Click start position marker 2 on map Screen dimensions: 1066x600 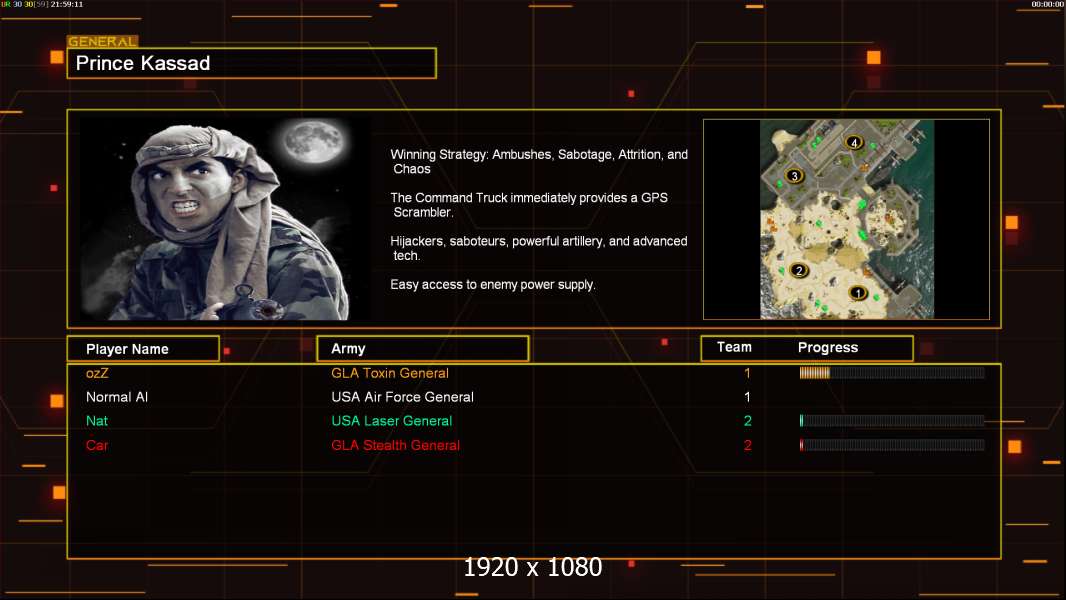tap(799, 270)
